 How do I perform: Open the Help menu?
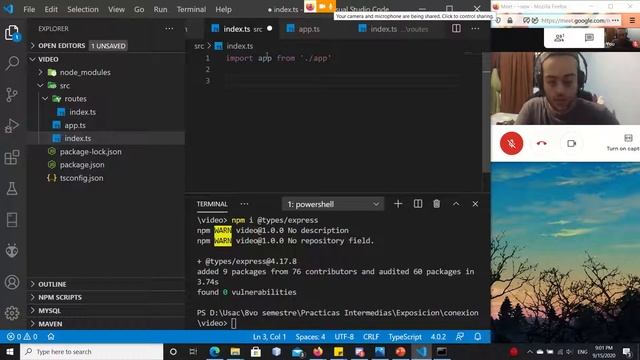(223, 9)
